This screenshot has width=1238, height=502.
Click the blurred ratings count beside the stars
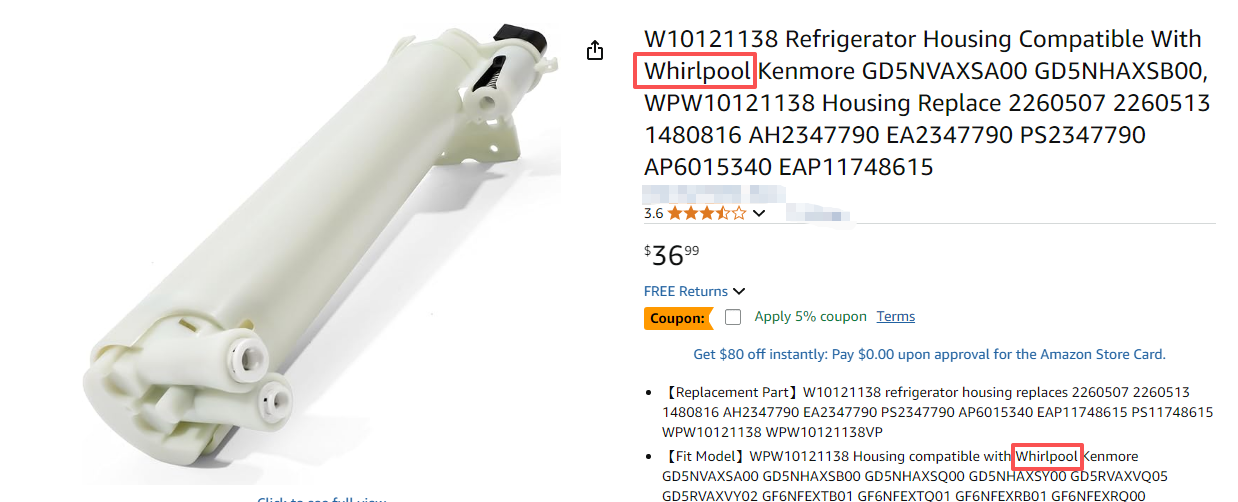tap(817, 213)
